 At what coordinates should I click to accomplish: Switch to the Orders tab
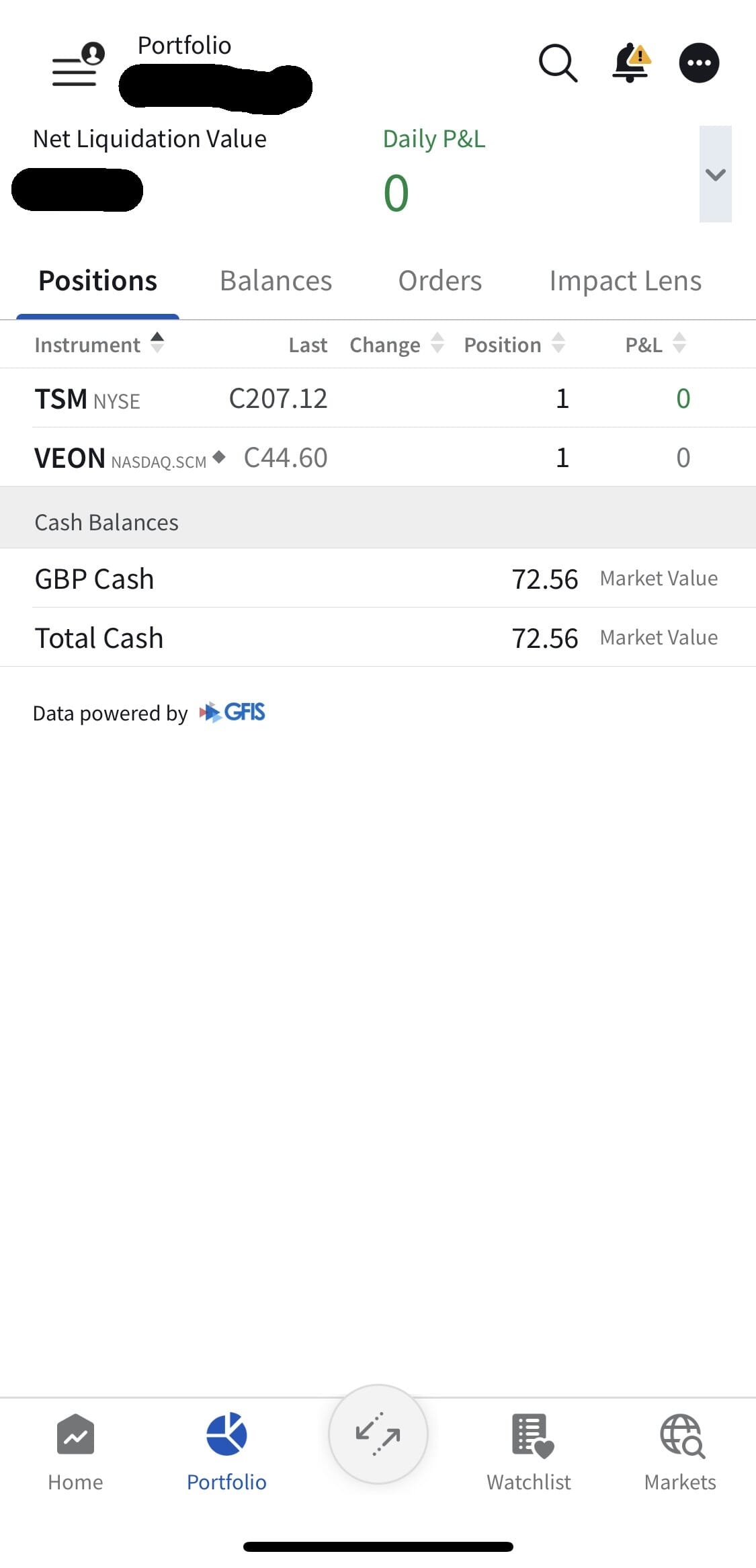tap(440, 281)
